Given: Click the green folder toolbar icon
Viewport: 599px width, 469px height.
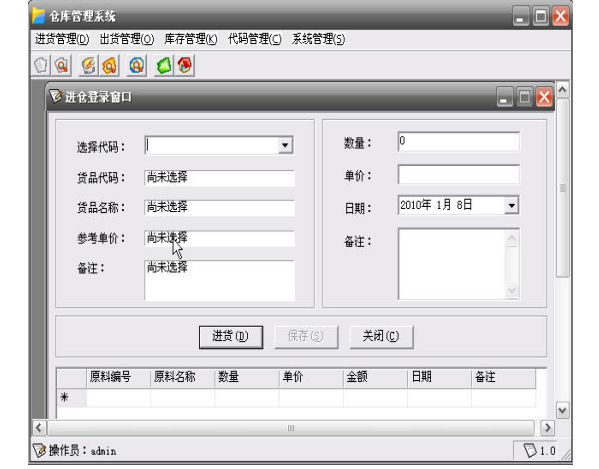Looking at the screenshot, I should 164,65.
